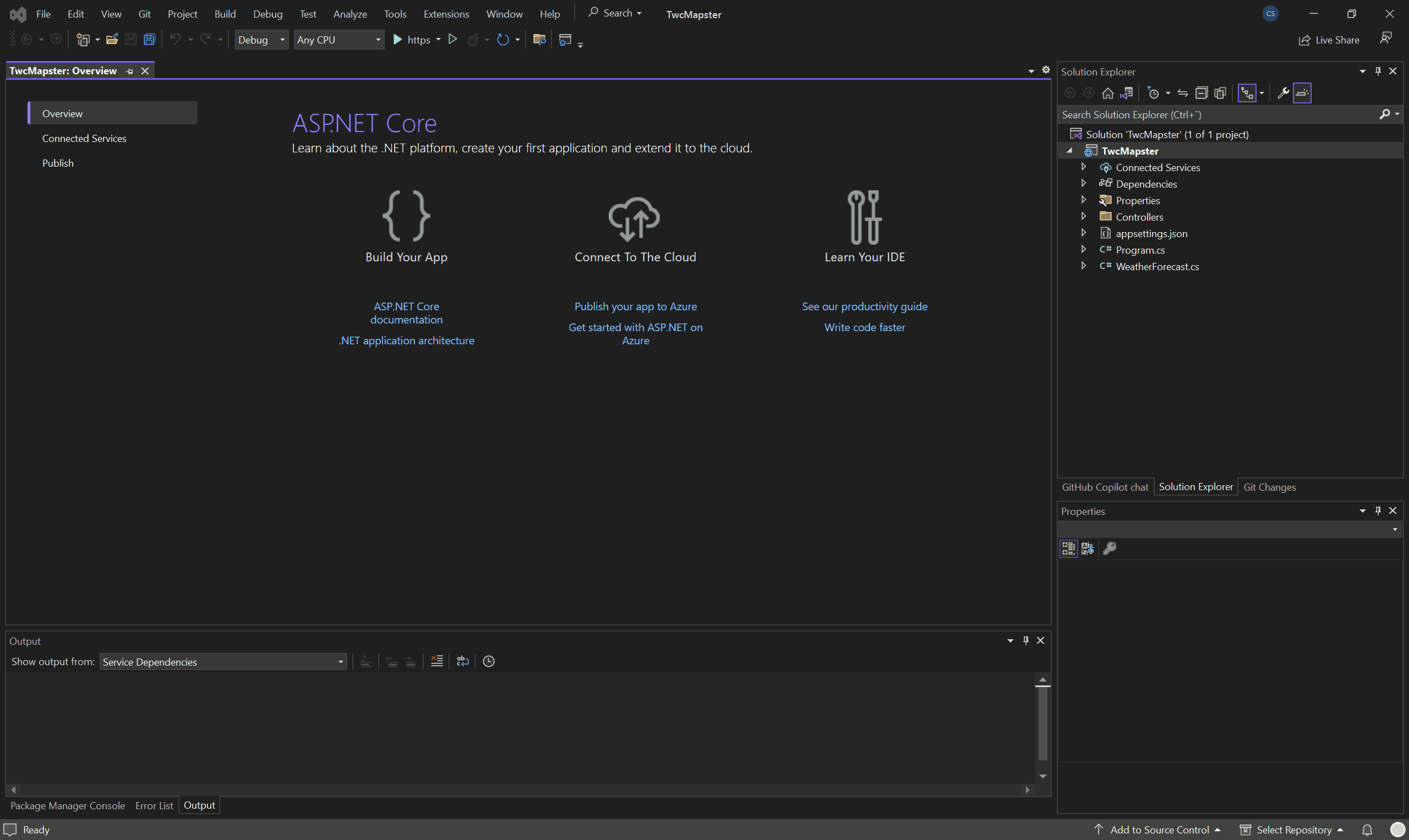
Task: Switch to the Git Changes tab
Action: 1269,487
